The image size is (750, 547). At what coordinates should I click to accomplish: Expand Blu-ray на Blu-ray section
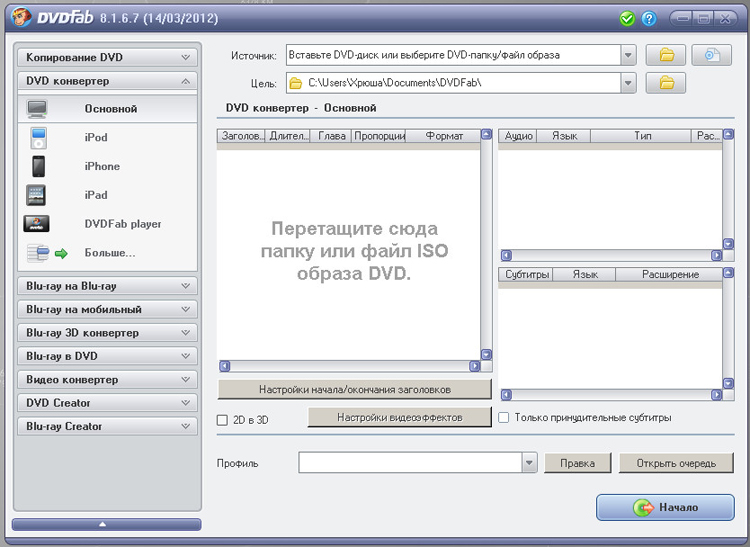click(107, 286)
